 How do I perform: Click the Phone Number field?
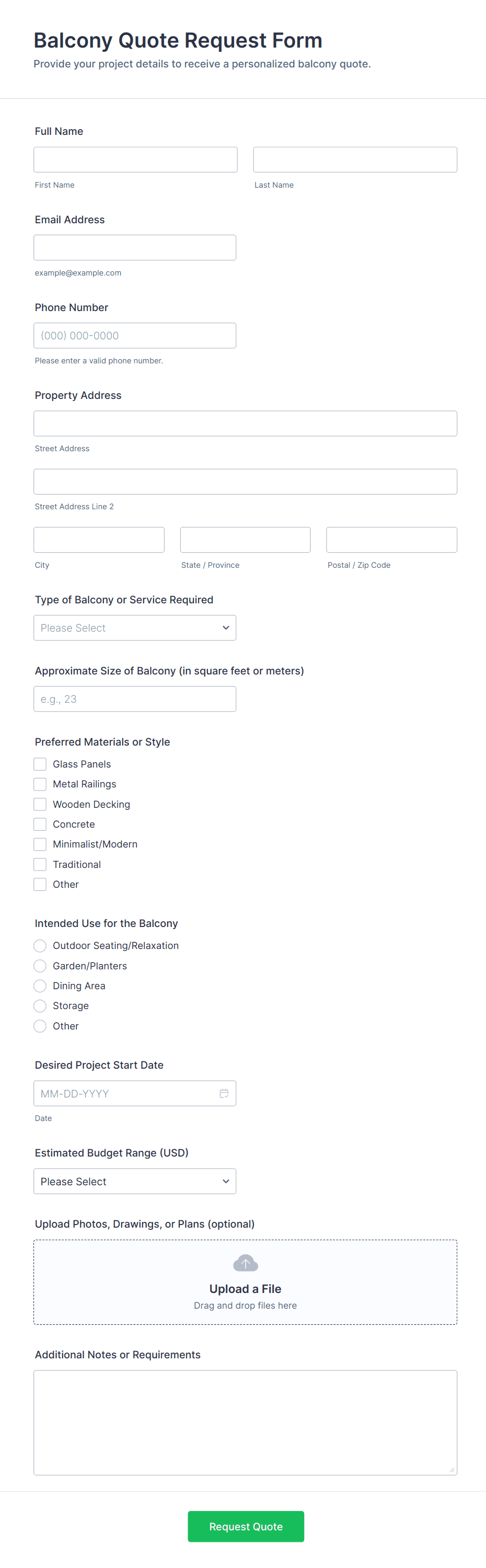point(134,335)
